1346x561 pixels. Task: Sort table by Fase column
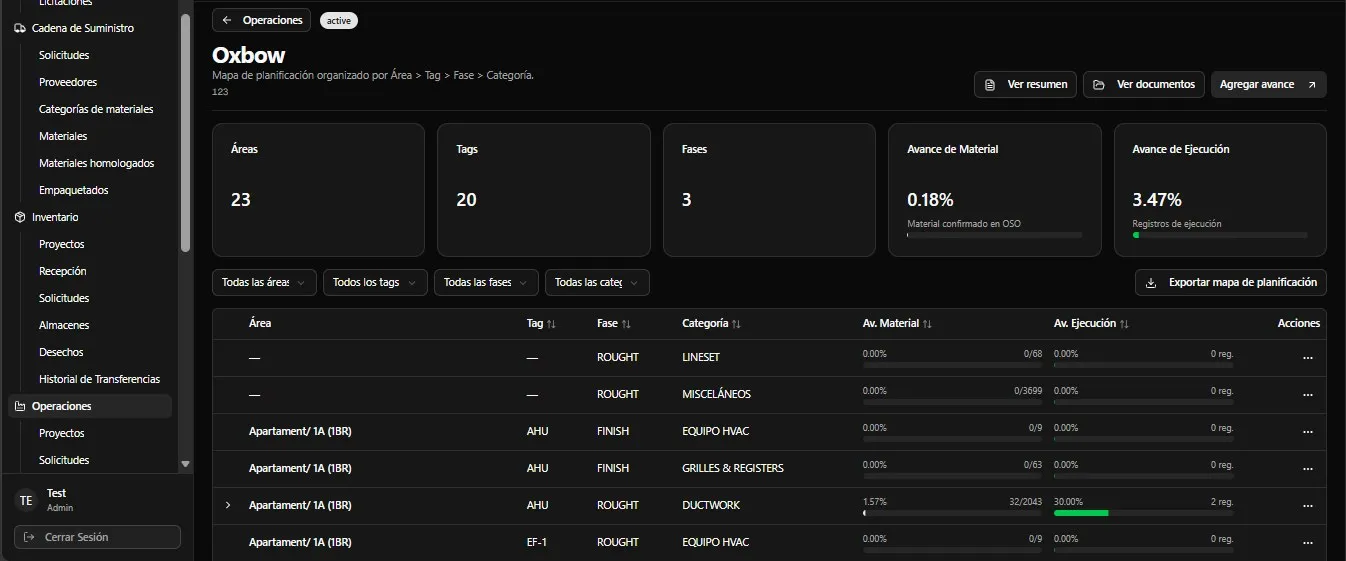[614, 324]
